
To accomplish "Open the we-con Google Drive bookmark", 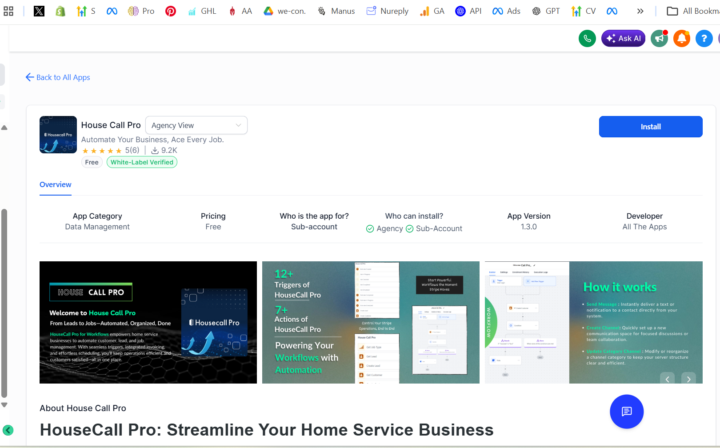I will click(x=285, y=11).
